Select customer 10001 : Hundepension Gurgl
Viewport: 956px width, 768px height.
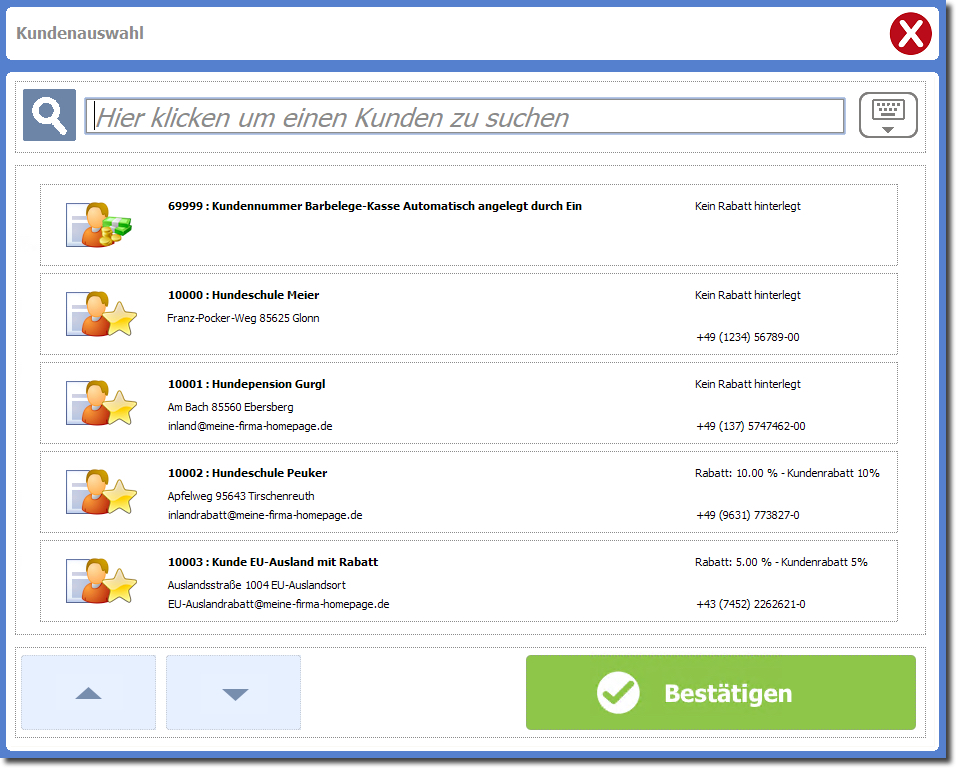[x=246, y=384]
